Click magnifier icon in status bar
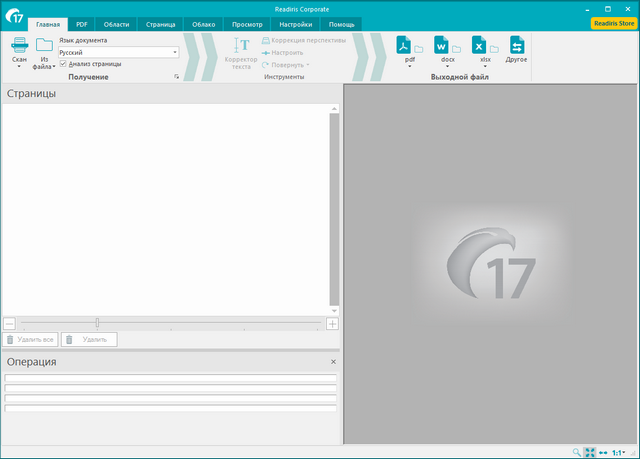Screen dimensions: 640x459 [x=577, y=452]
